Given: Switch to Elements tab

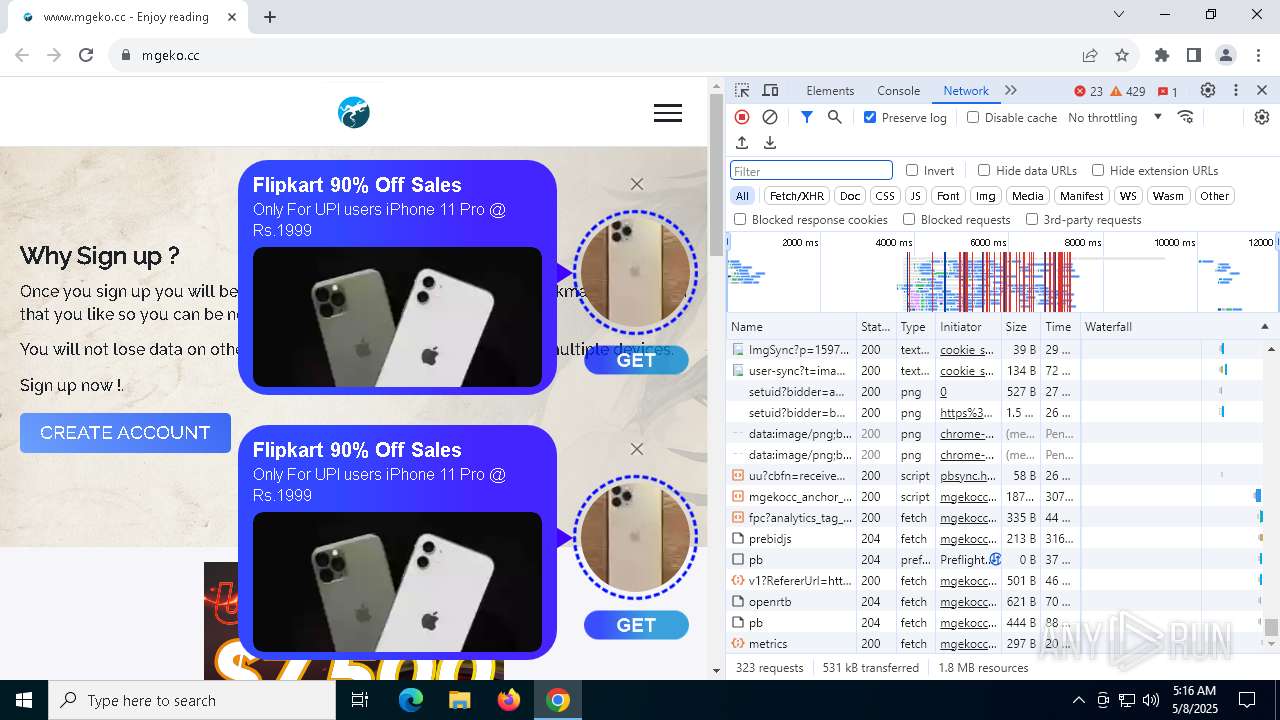Looking at the screenshot, I should click(830, 91).
